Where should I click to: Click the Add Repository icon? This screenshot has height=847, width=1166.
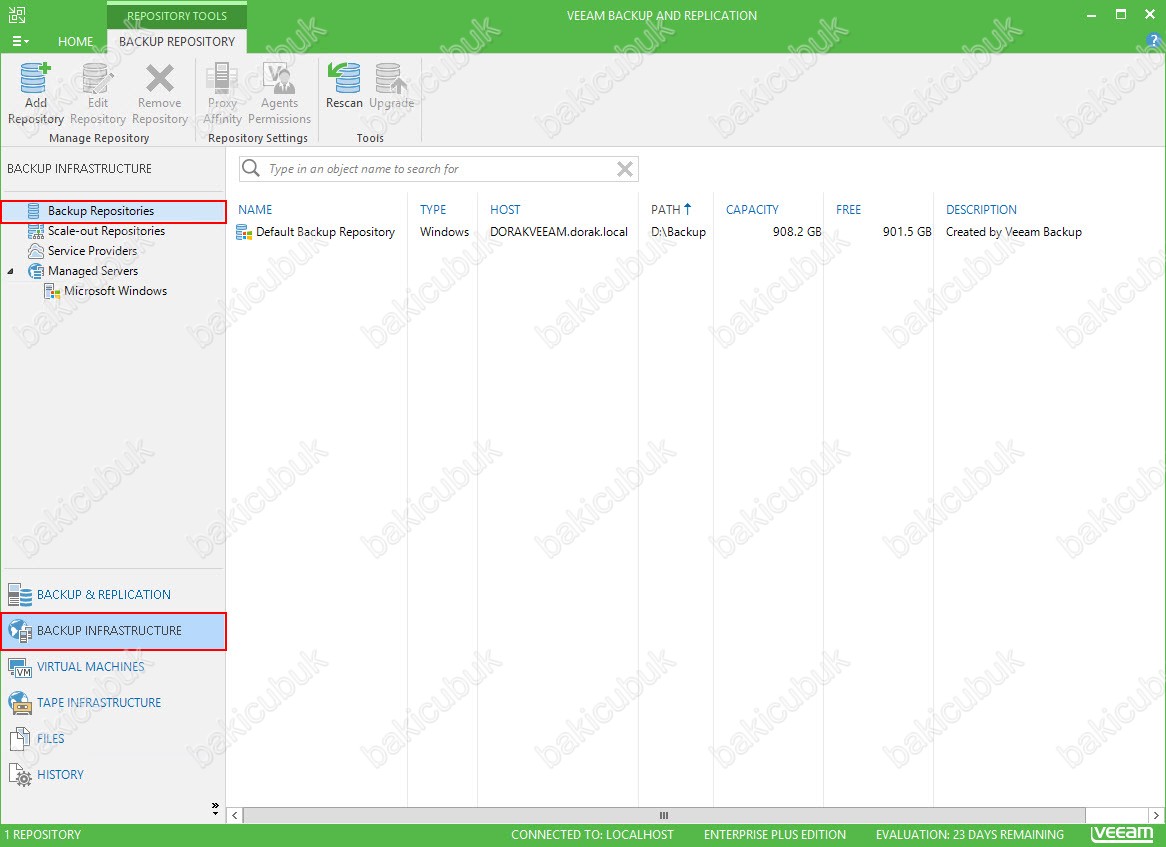[35, 79]
